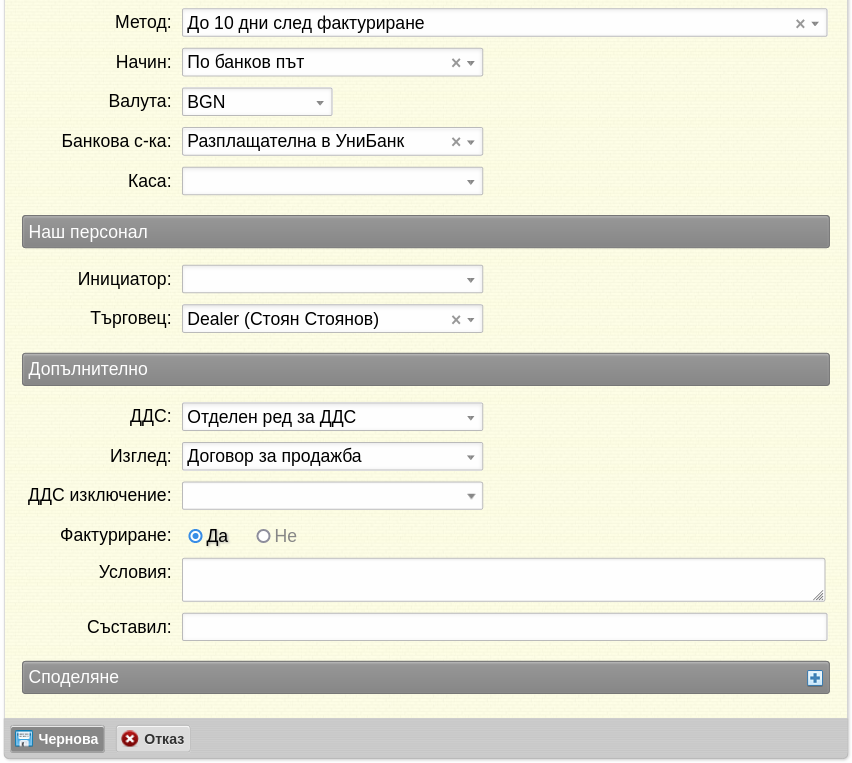Open the ДДС изключение dropdown

[333, 496]
